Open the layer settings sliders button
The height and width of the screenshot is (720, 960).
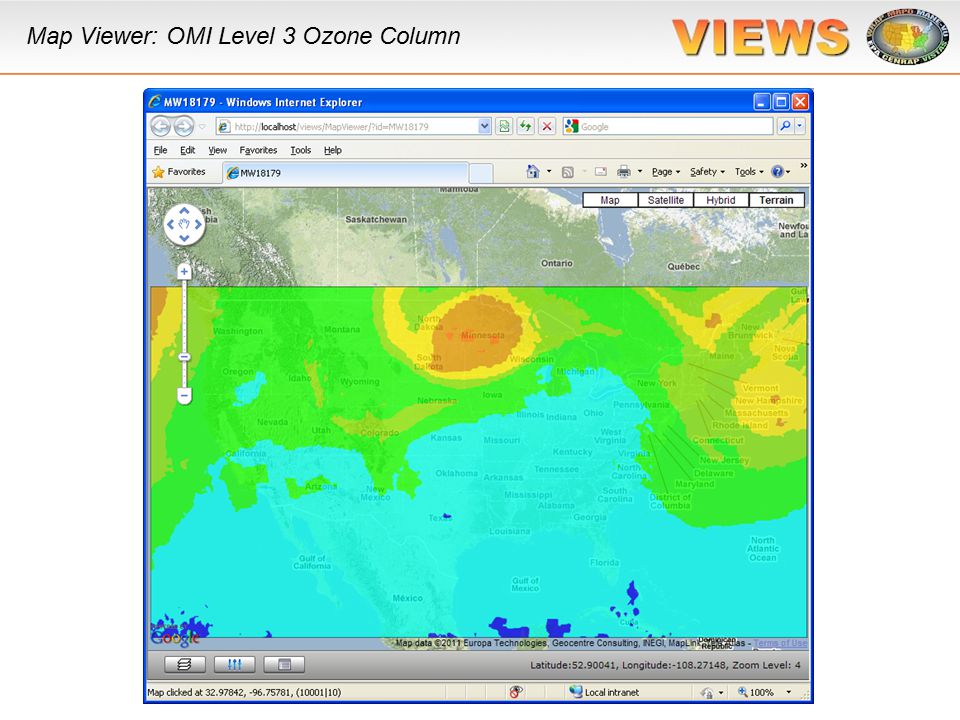[234, 664]
